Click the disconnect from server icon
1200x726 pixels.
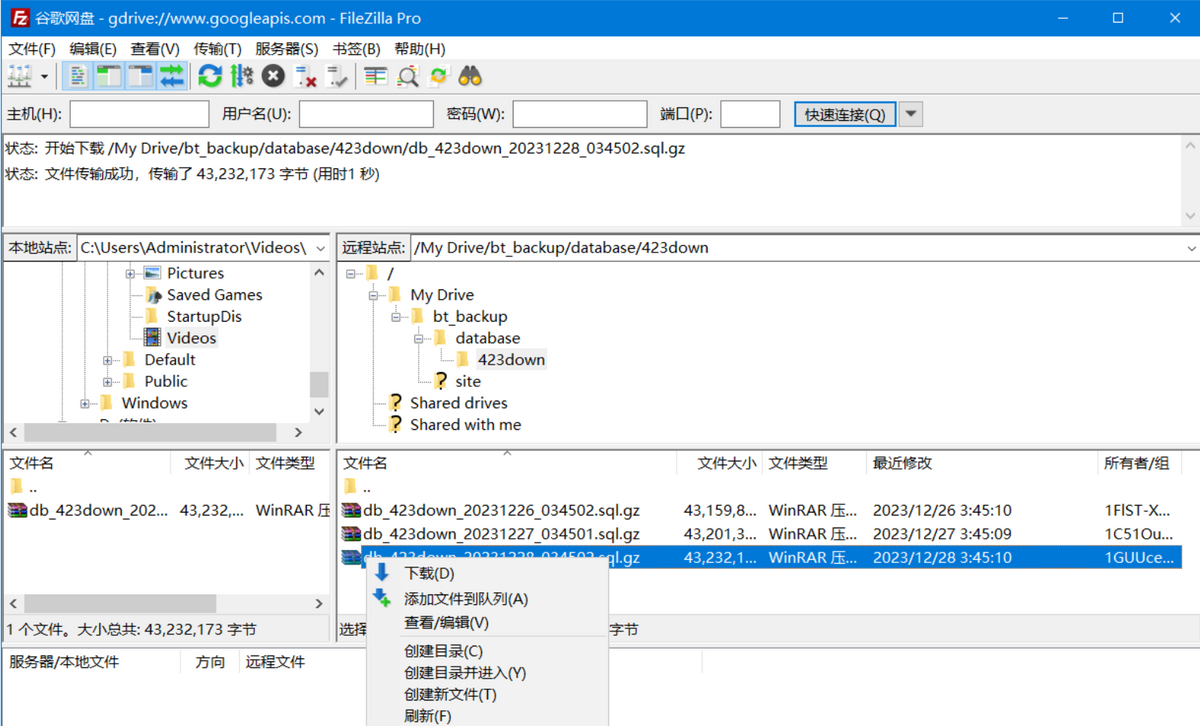[x=306, y=76]
